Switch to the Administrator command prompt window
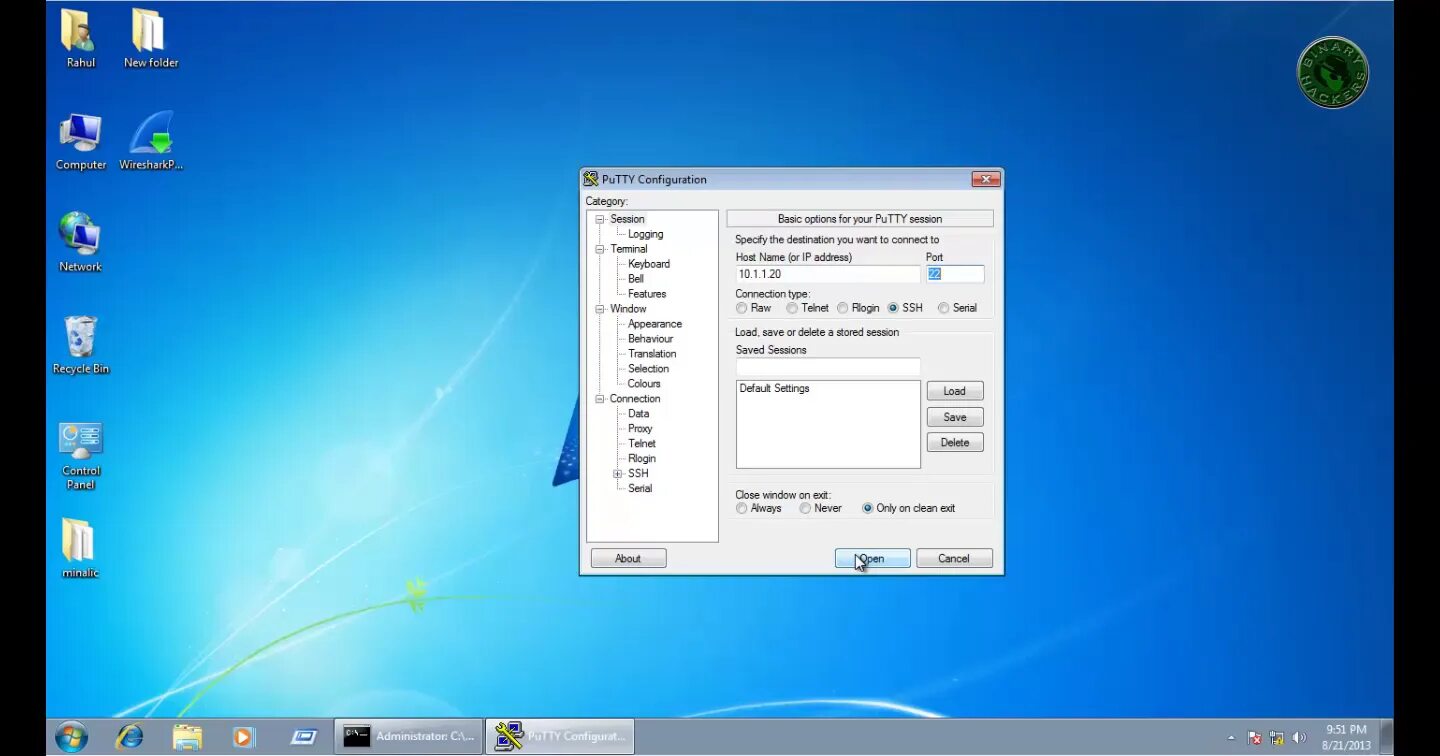1440x756 pixels. pyautogui.click(x=408, y=736)
